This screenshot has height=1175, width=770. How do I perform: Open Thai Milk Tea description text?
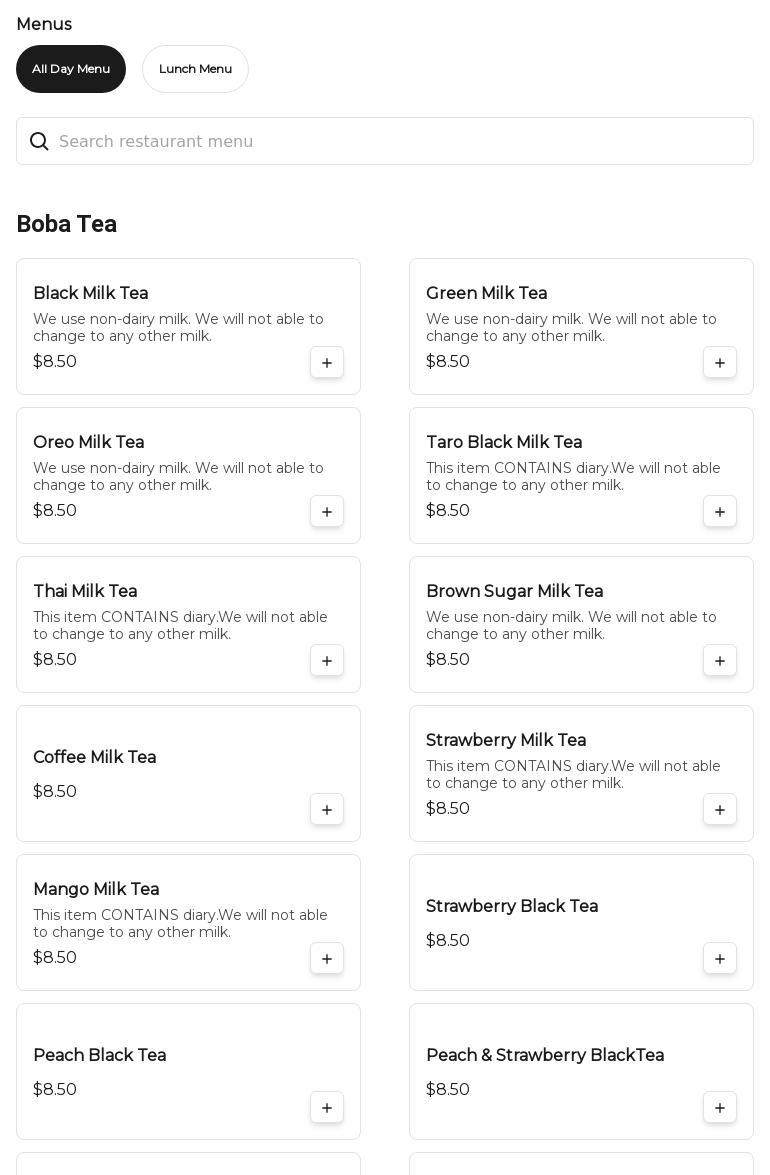tap(180, 625)
